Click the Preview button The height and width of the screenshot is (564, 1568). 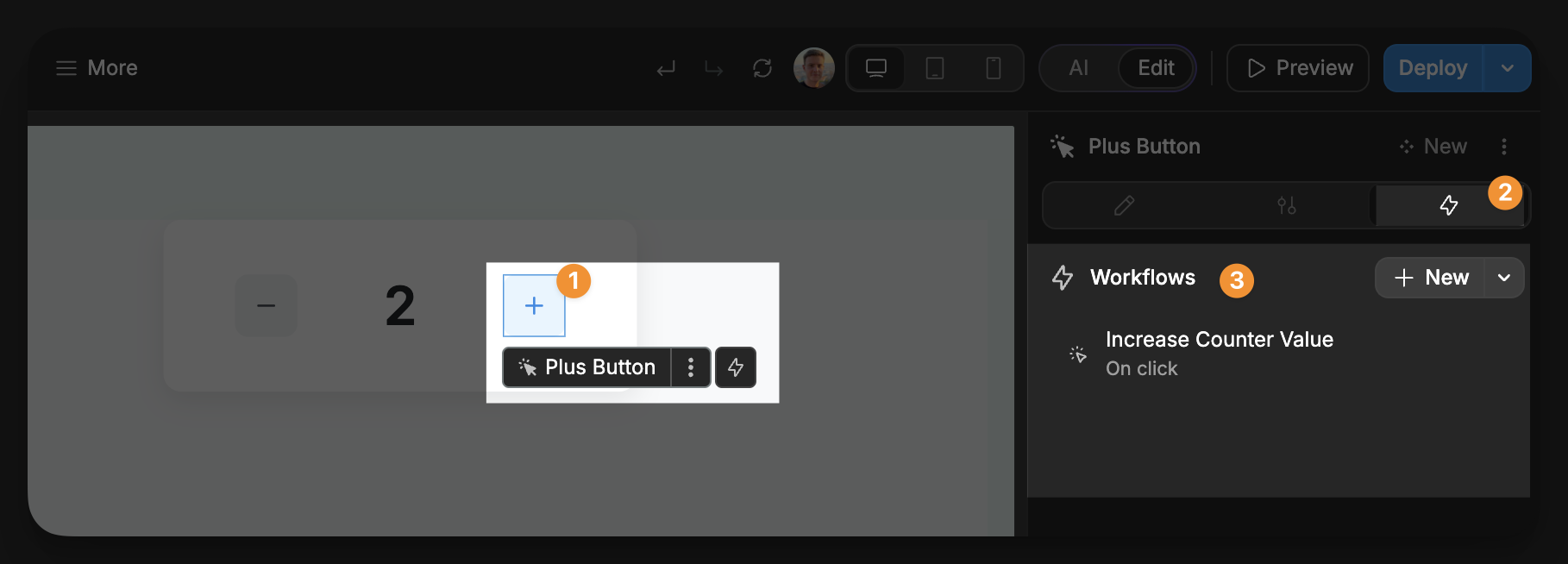[x=1297, y=67]
